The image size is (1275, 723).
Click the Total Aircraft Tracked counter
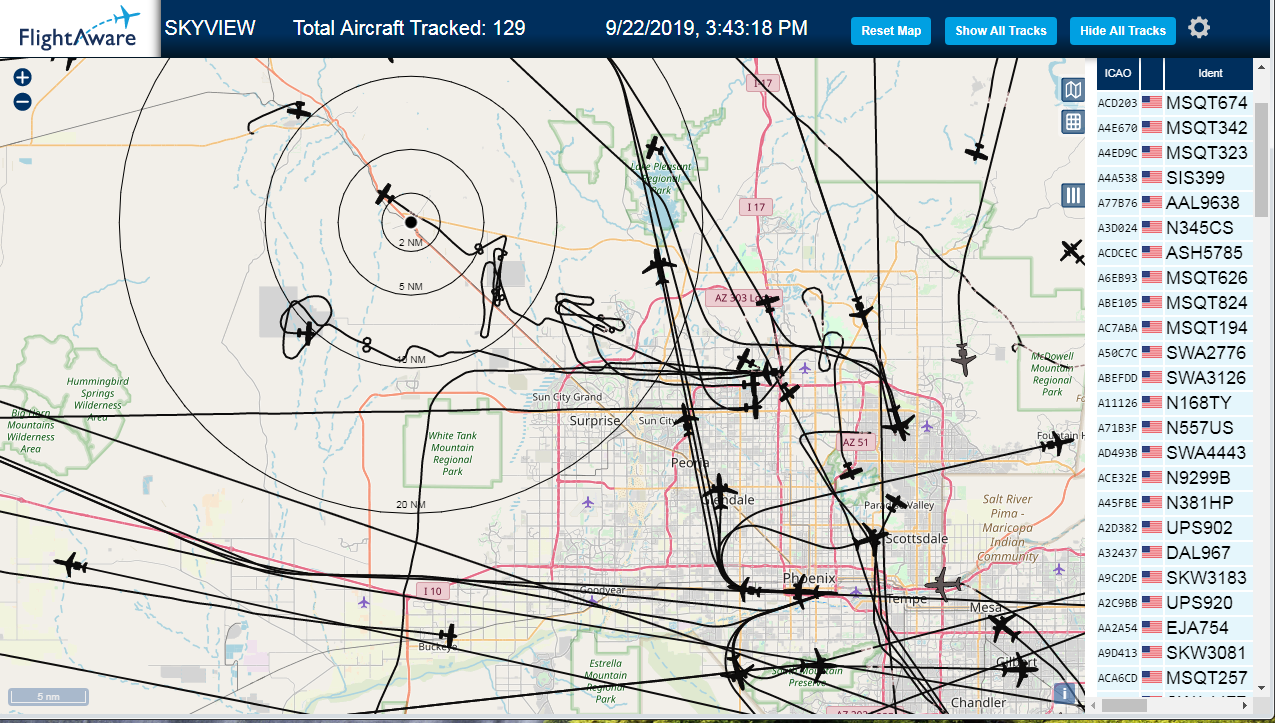tap(409, 28)
